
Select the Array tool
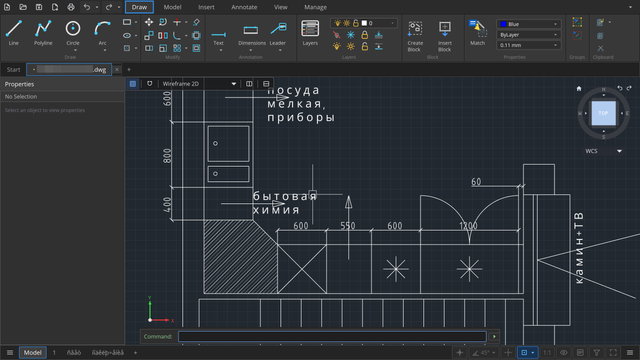pyautogui.click(x=177, y=48)
